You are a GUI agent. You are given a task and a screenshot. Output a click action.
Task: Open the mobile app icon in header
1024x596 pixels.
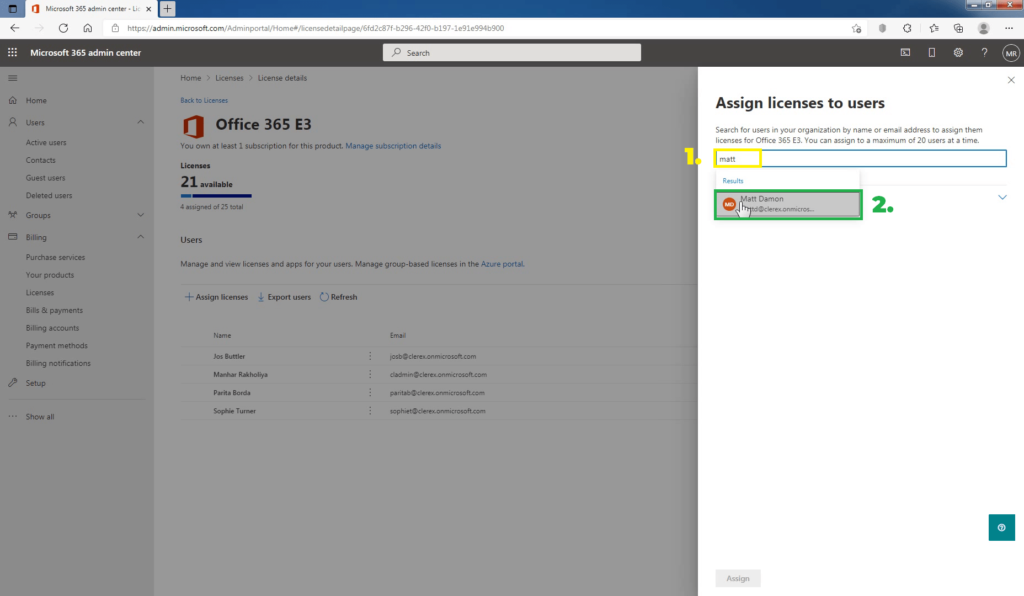click(x=932, y=52)
